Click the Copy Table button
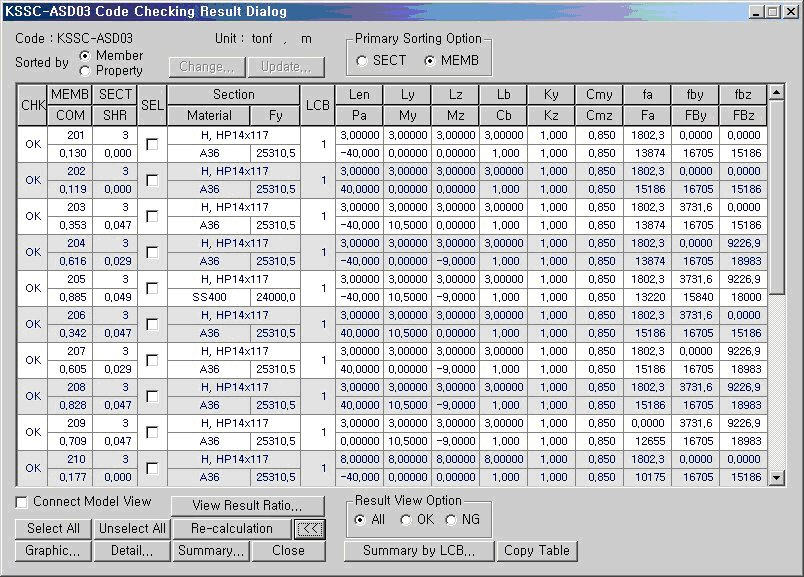Image resolution: width=804 pixels, height=577 pixels. 537,551
